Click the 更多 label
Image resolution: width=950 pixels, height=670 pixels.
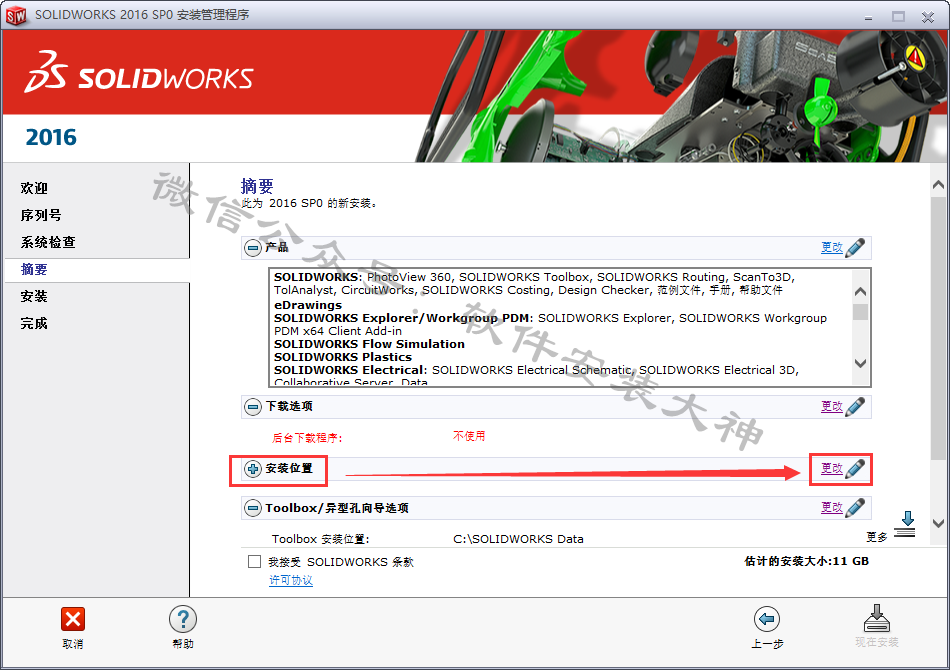click(x=877, y=537)
